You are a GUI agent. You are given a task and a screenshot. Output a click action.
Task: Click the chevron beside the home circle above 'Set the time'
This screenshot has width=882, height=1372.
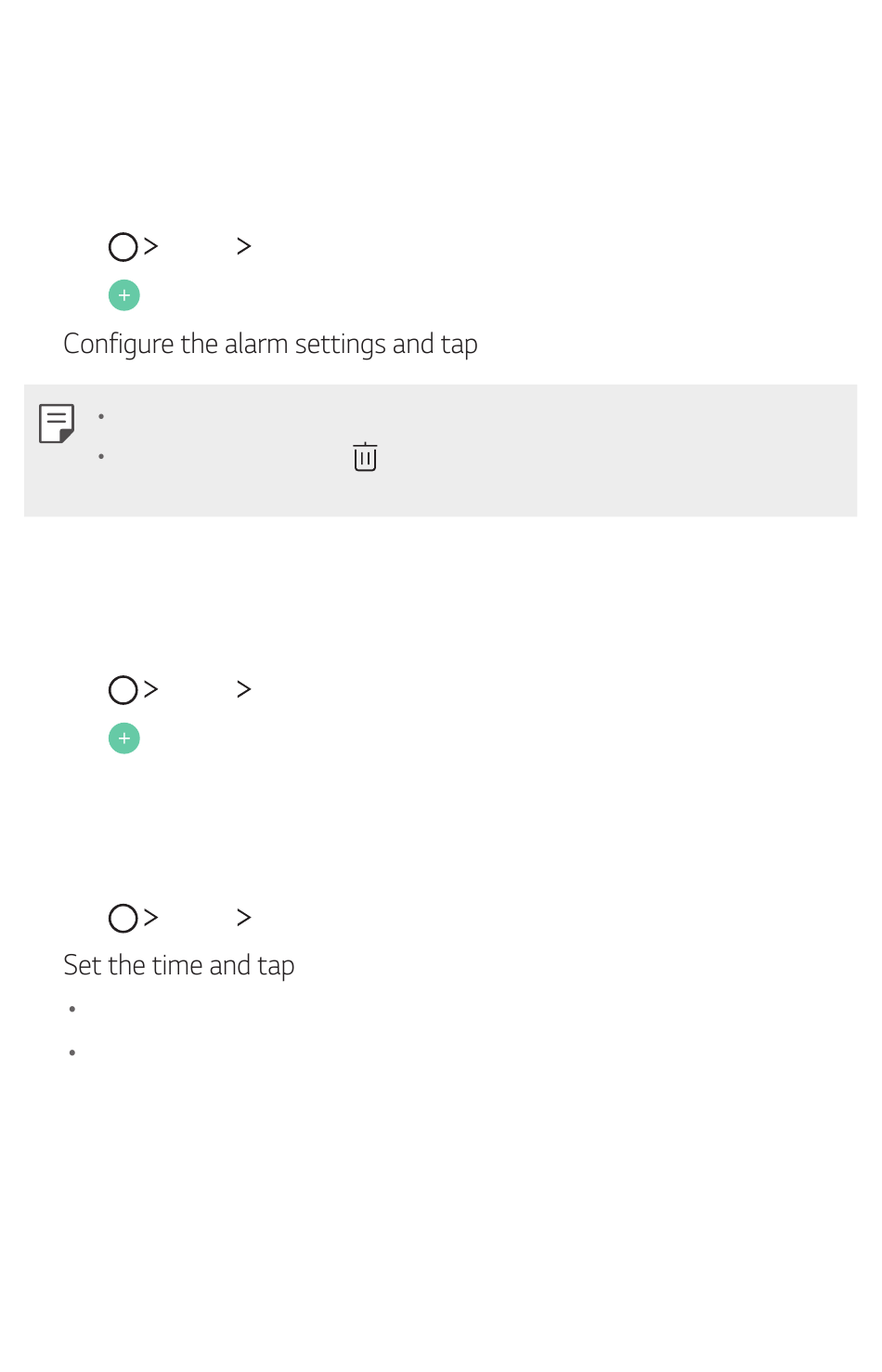pyautogui.click(x=151, y=918)
